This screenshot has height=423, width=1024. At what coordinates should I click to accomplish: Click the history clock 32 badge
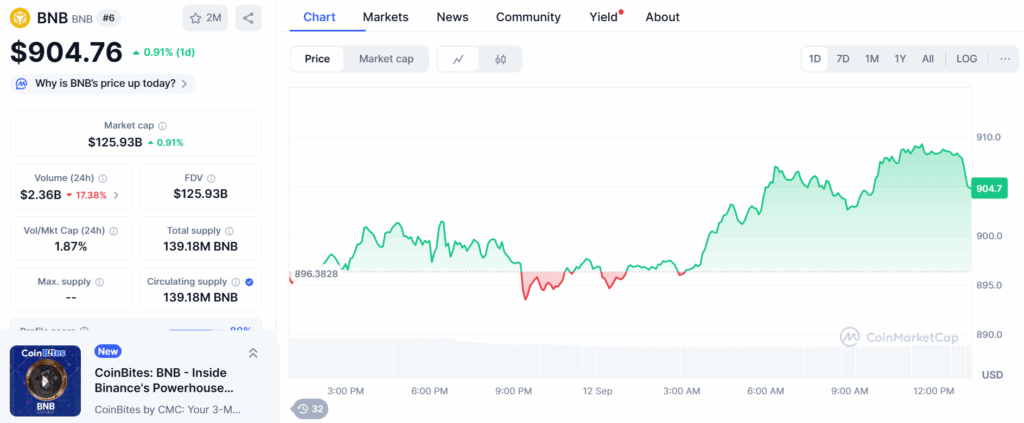pyautogui.click(x=310, y=409)
